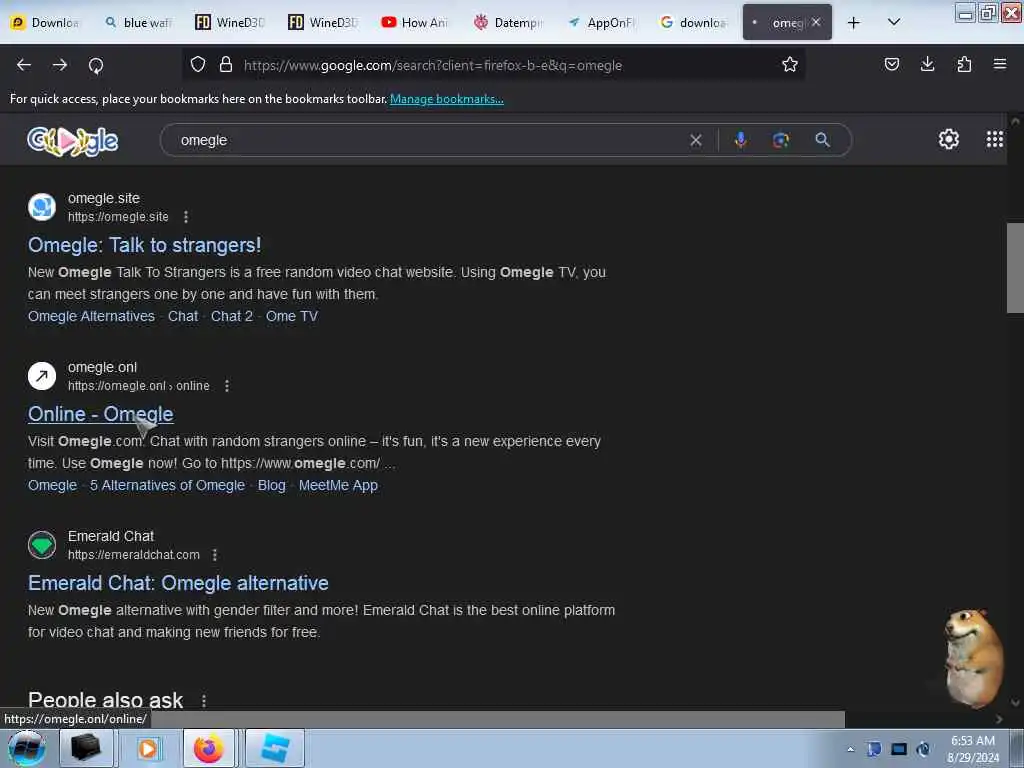This screenshot has height=768, width=1024.
Task: Open People also ask options menu
Action: click(x=204, y=701)
